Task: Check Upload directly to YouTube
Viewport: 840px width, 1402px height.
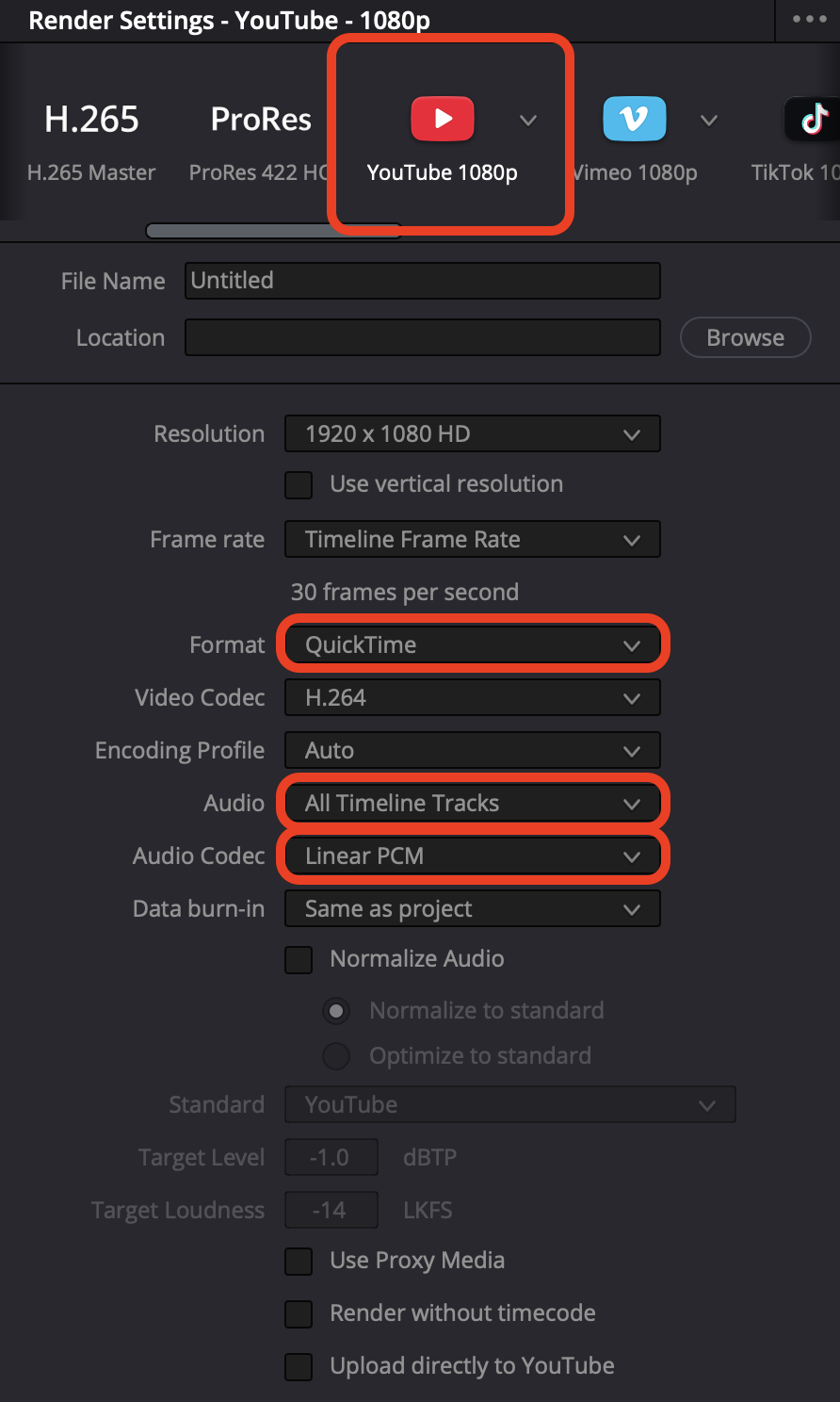Action: click(x=299, y=1367)
